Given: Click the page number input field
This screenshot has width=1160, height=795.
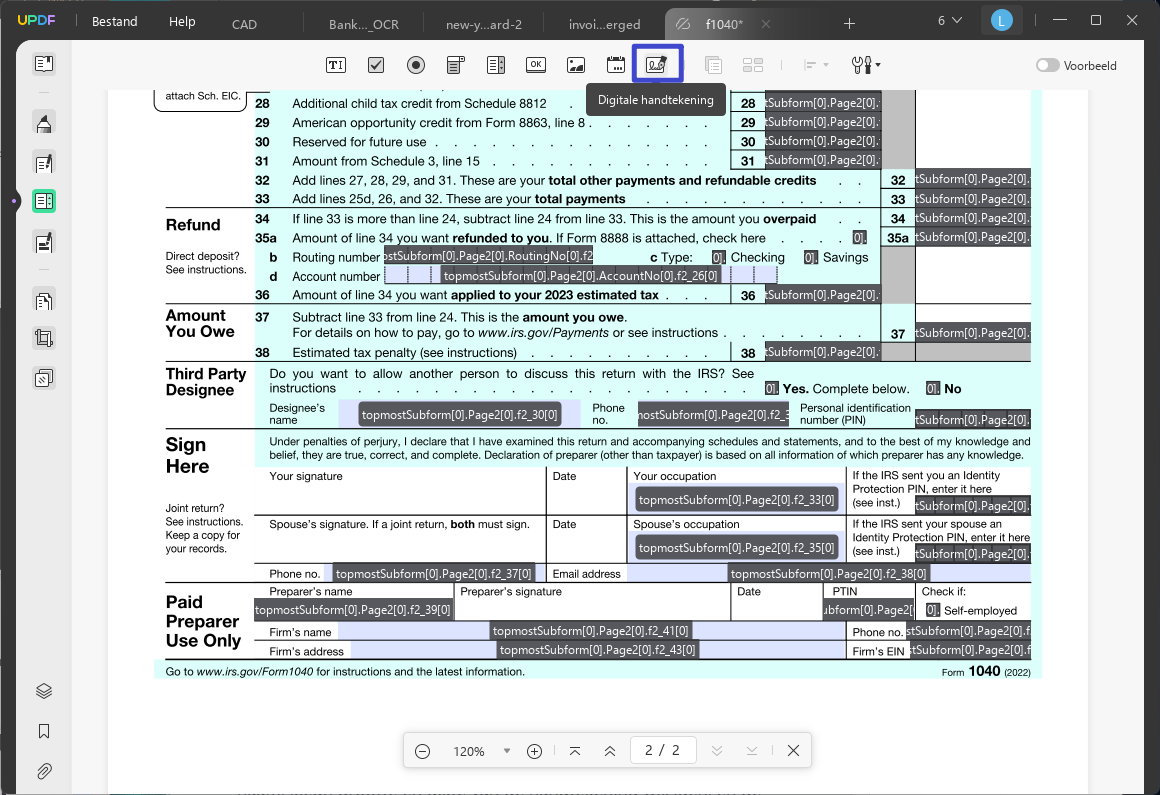Looking at the screenshot, I should click(x=661, y=750).
